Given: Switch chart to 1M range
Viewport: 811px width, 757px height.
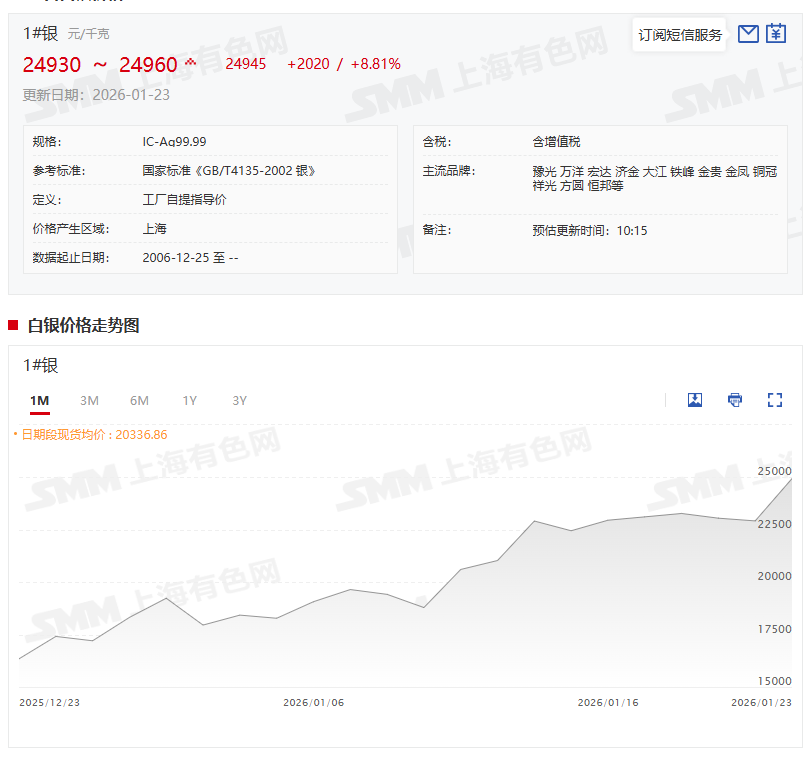Looking at the screenshot, I should click(x=39, y=401).
